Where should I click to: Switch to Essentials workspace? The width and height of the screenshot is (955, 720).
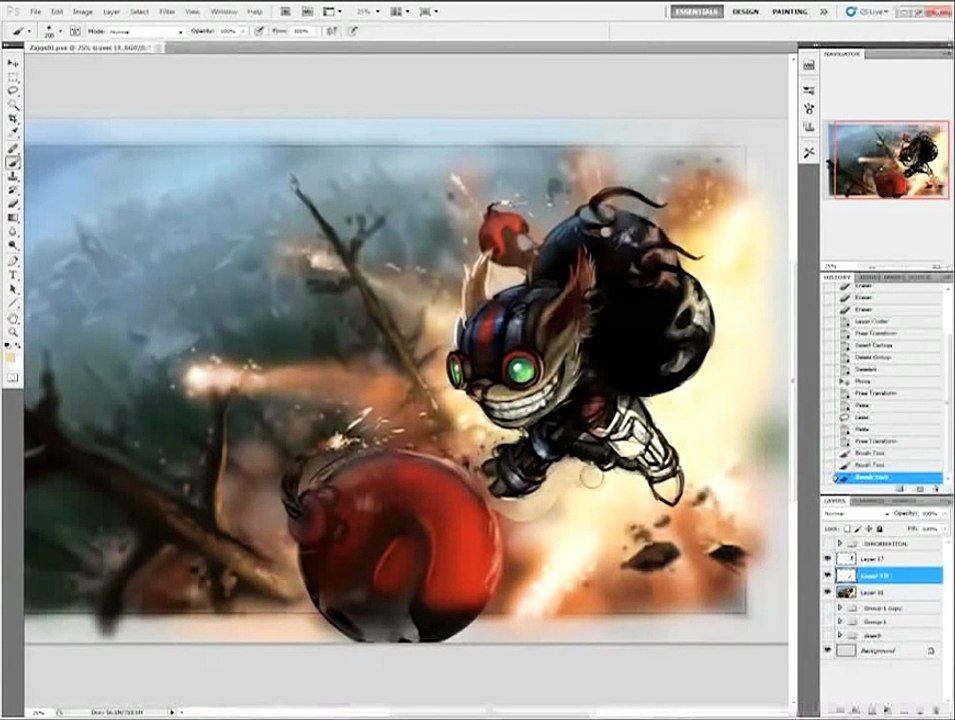tap(697, 12)
